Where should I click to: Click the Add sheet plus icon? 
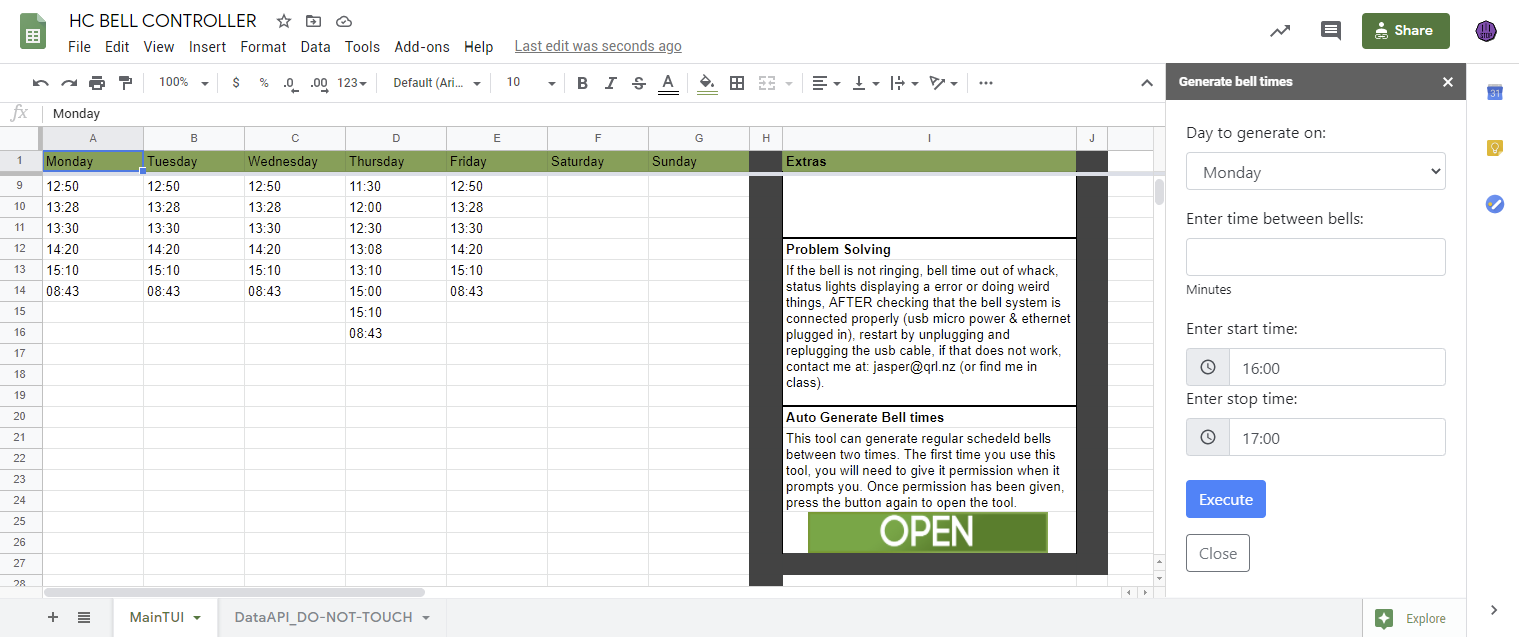click(x=53, y=617)
